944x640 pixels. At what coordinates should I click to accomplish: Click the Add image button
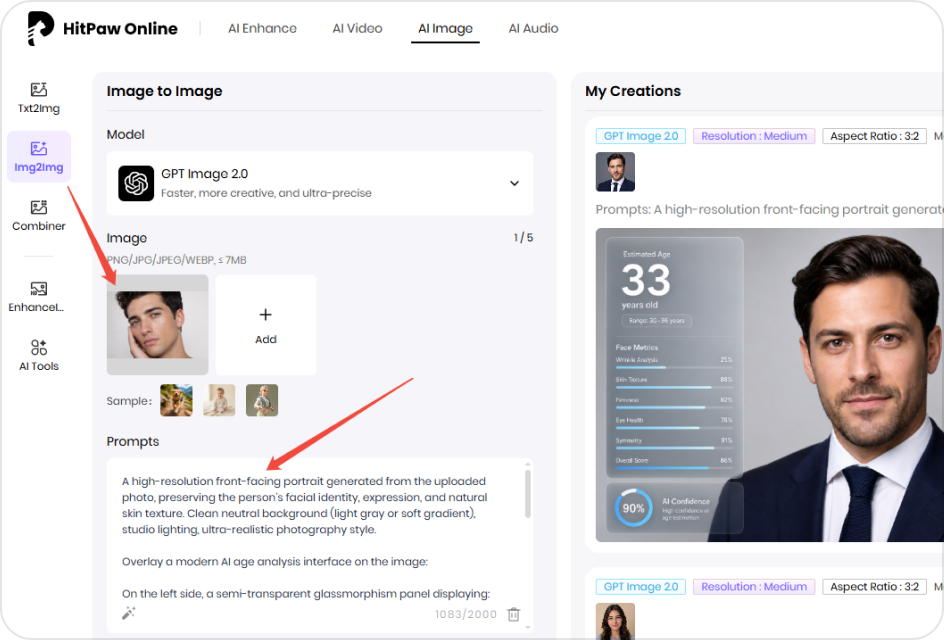[x=266, y=325]
